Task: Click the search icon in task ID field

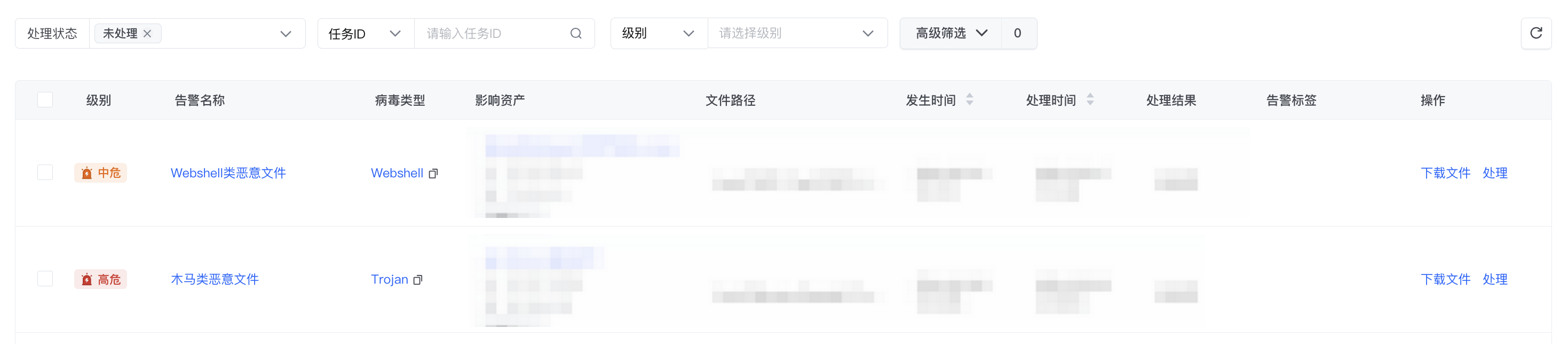Action: 575,34
